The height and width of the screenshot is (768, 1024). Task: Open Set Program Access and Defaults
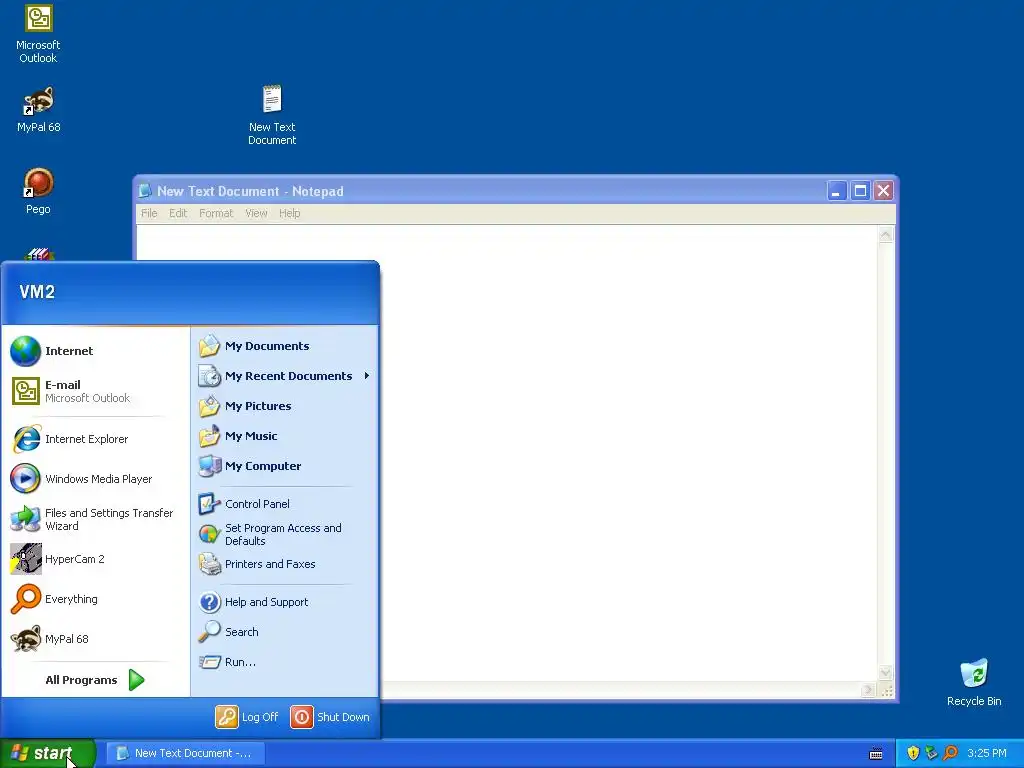[285, 534]
